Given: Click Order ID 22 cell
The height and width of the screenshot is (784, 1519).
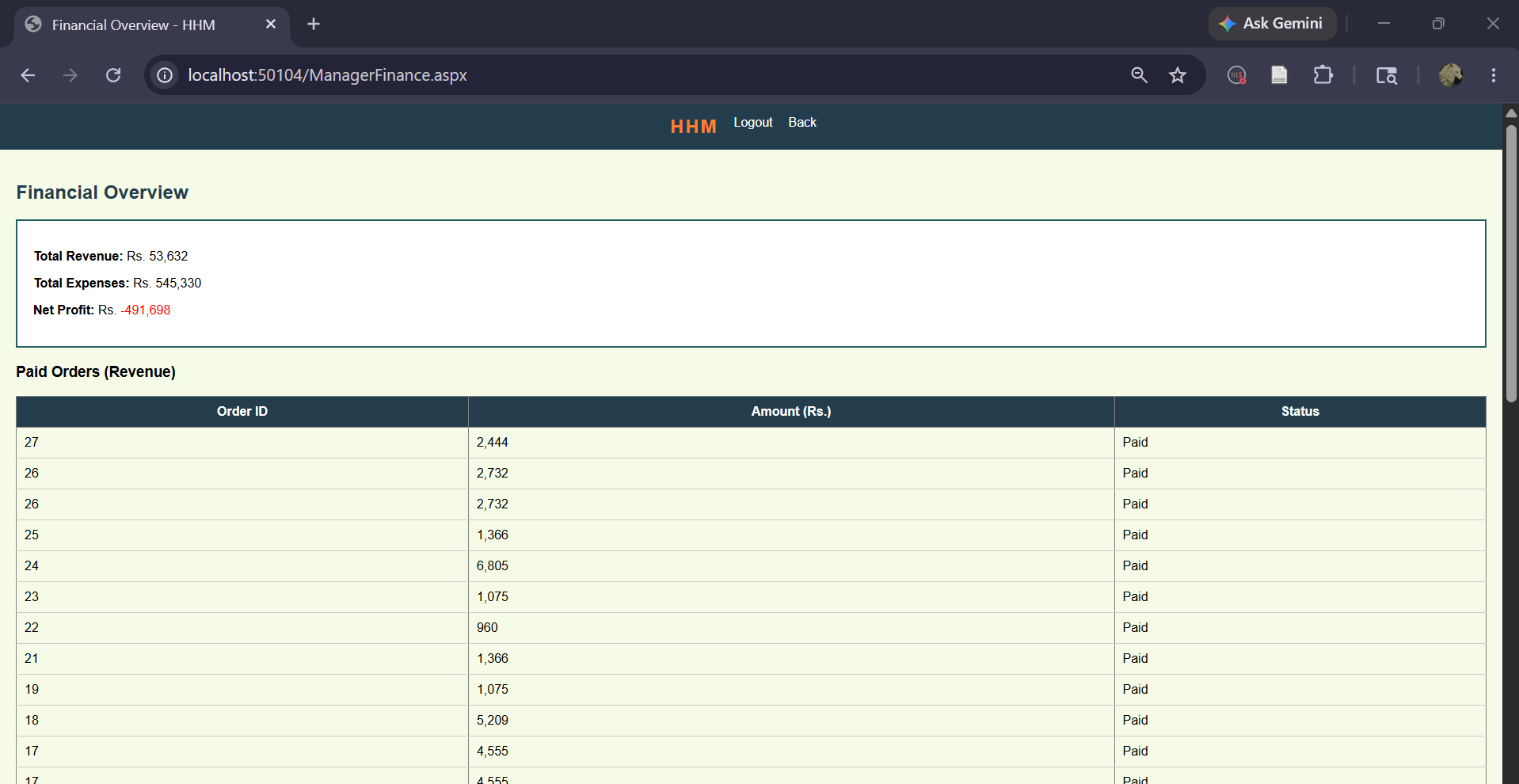Looking at the screenshot, I should point(242,628).
